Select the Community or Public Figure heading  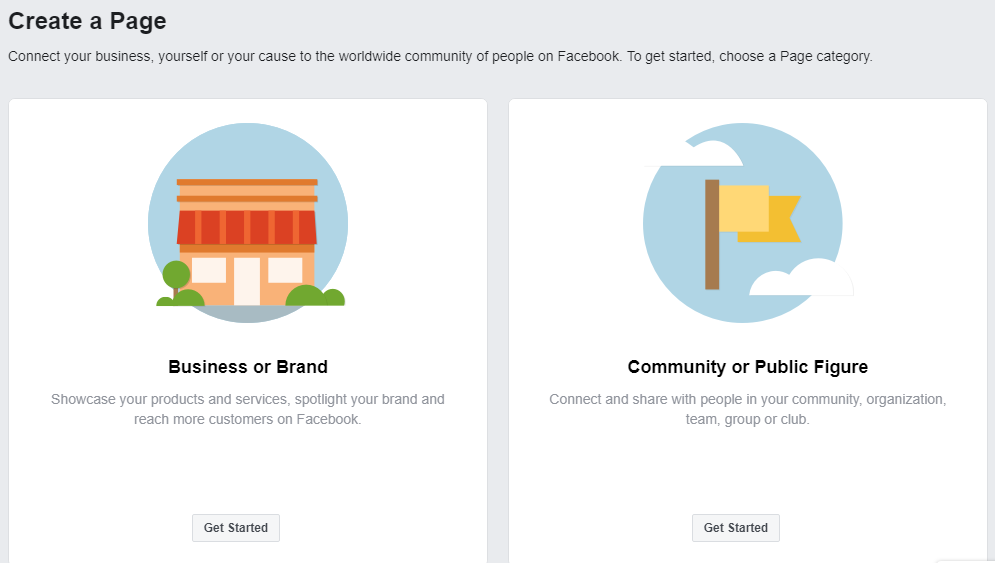click(748, 367)
